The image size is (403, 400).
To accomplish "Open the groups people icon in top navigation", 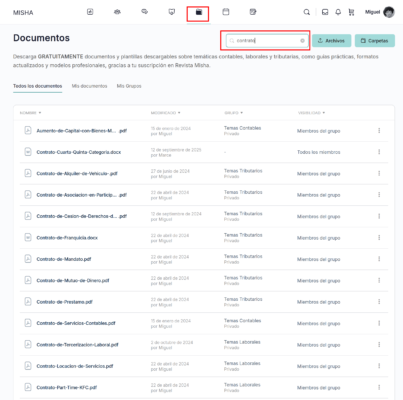I will (x=117, y=12).
